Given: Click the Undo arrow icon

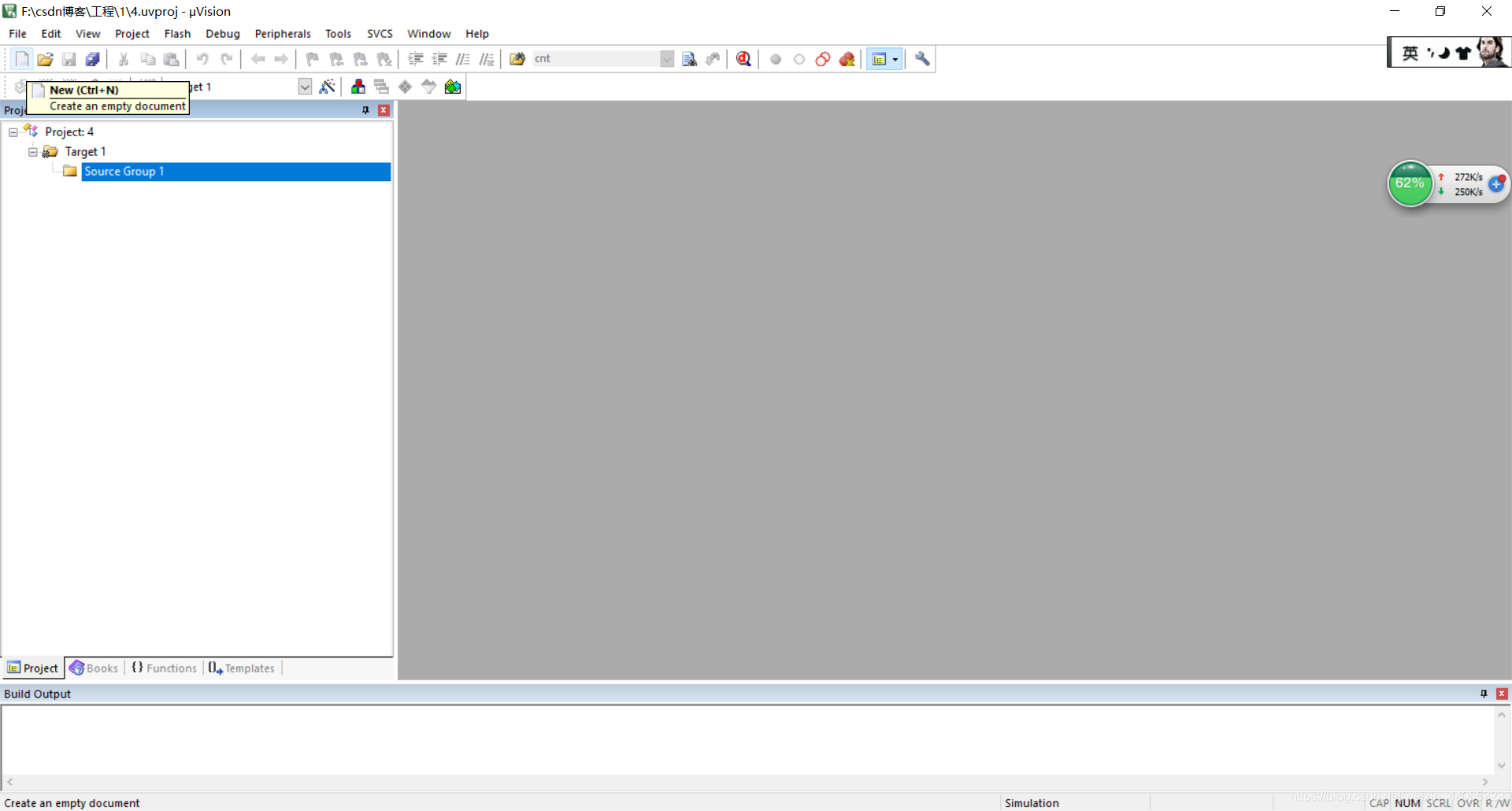Looking at the screenshot, I should 202,59.
